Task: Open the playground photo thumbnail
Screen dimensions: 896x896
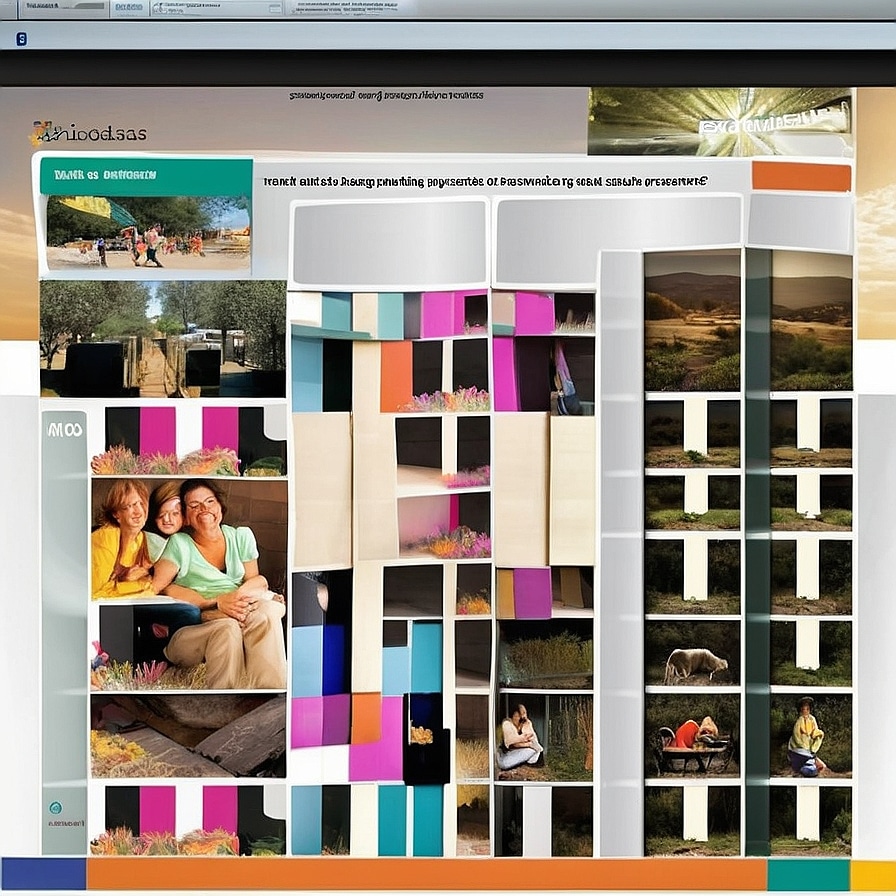Action: coord(147,233)
